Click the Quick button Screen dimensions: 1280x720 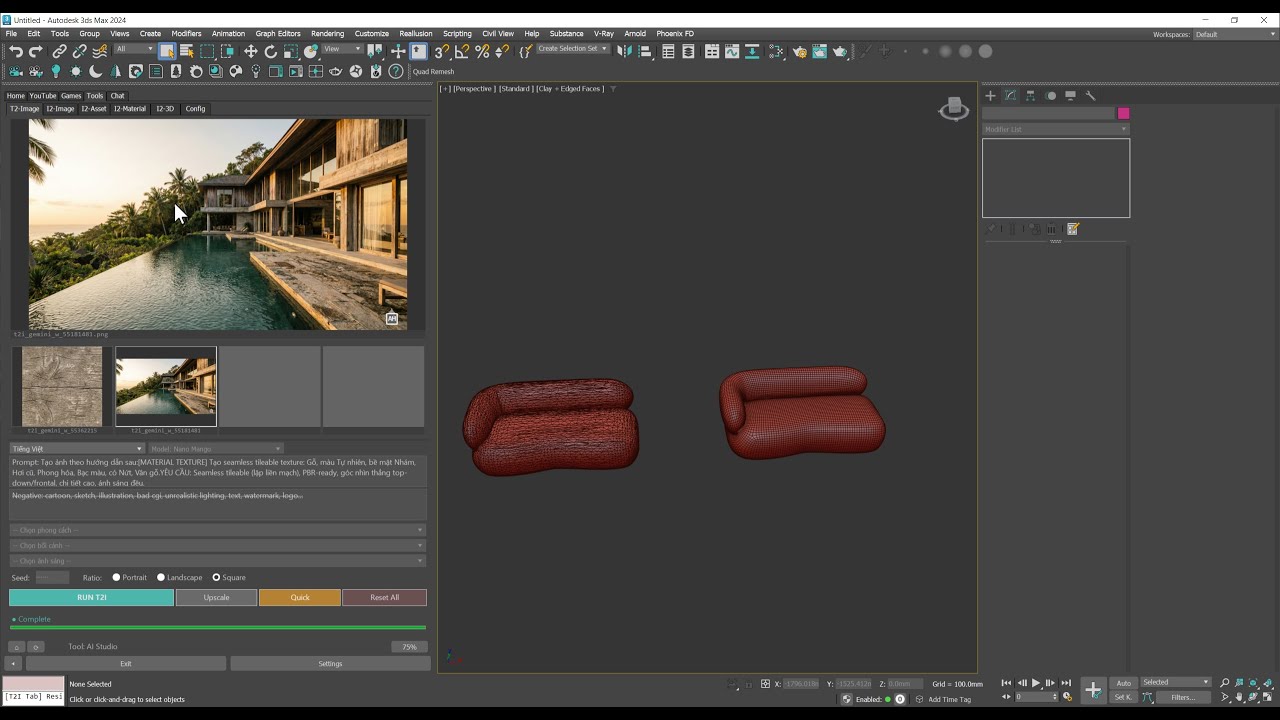(300, 597)
